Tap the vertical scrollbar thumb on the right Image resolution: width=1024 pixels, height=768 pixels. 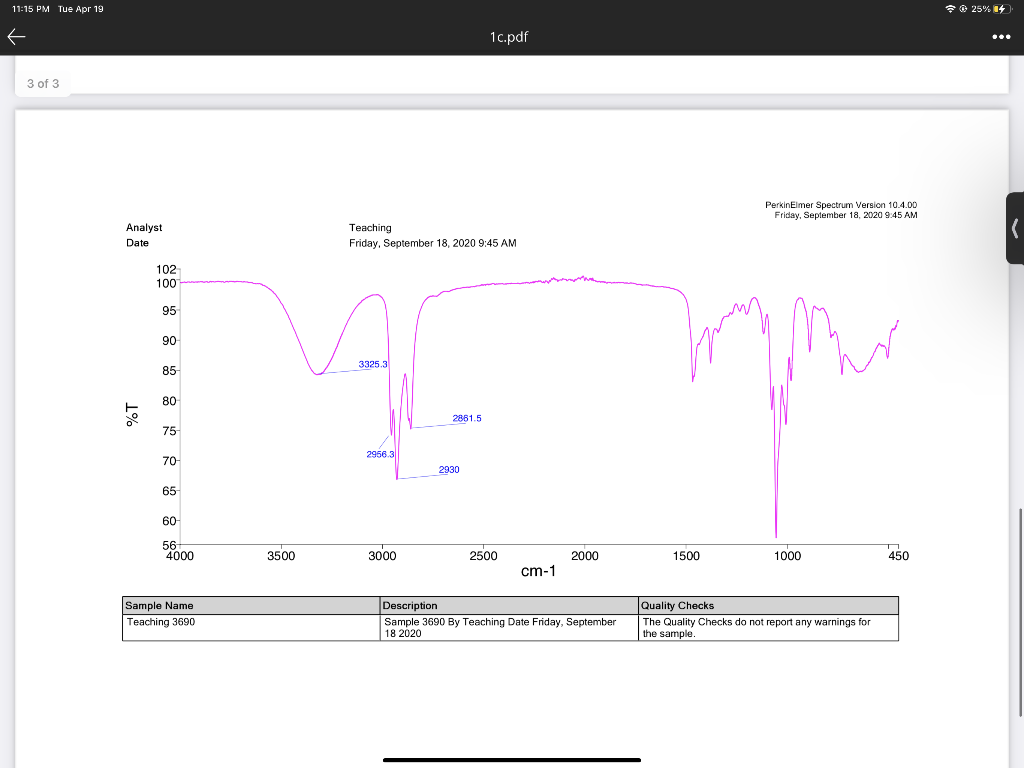[x=1020, y=613]
